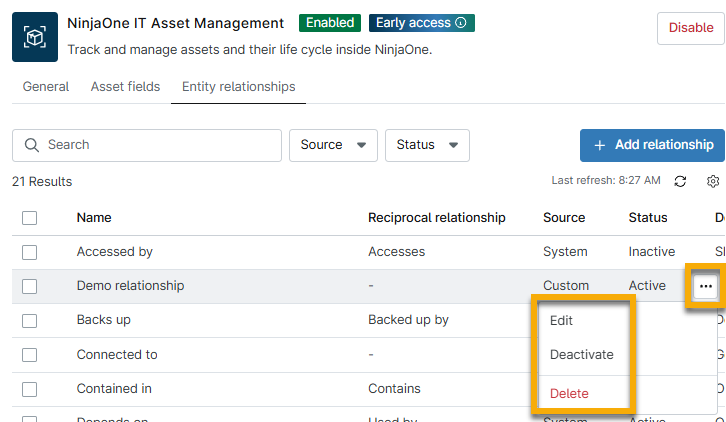Click Delete in the row actions menu
Viewport: 726px width, 422px height.
(569, 393)
